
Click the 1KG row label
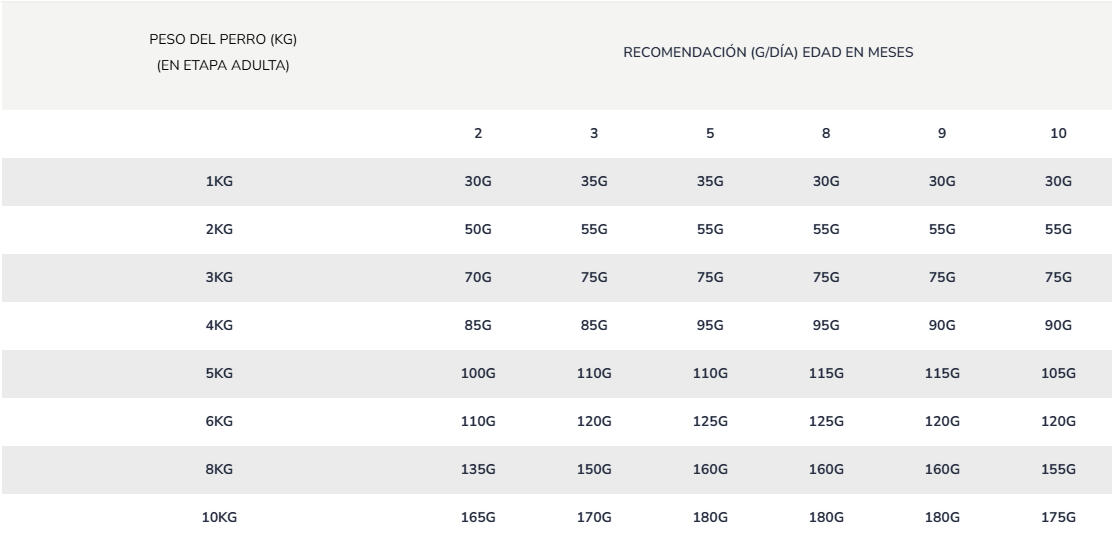220,182
